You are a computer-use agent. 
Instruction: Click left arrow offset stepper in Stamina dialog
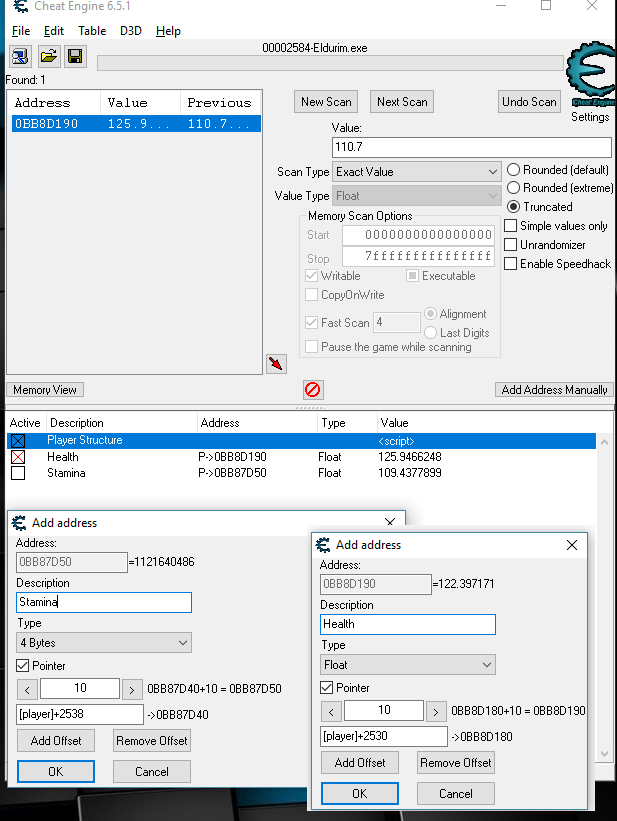click(x=28, y=689)
